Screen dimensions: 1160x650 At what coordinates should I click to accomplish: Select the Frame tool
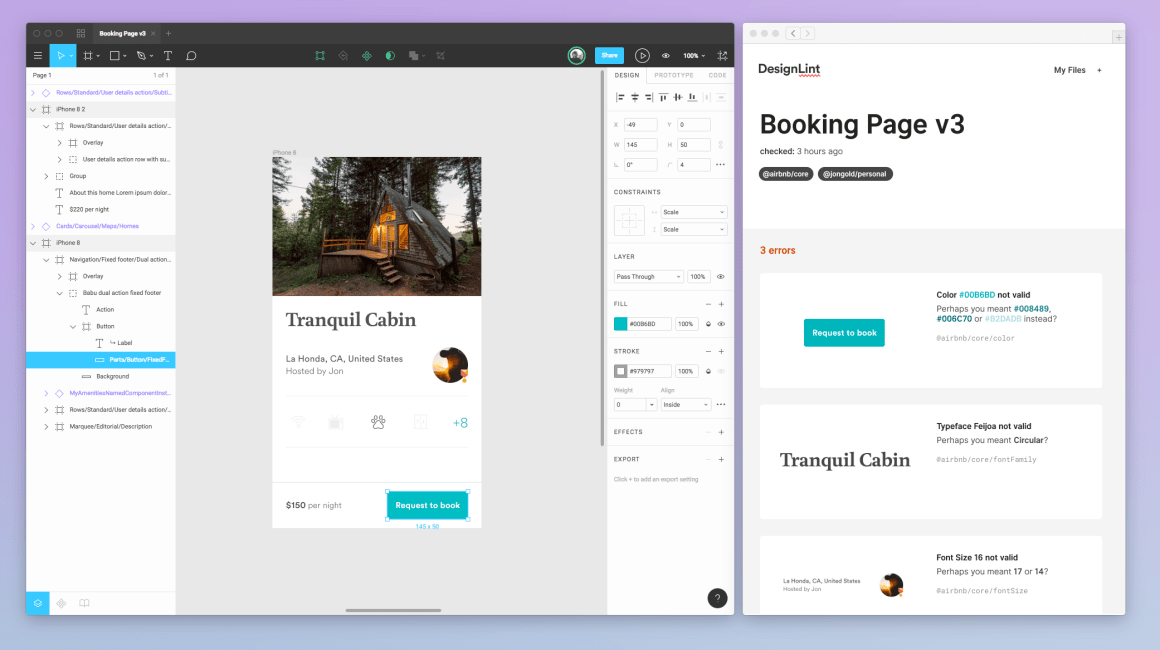pyautogui.click(x=88, y=55)
